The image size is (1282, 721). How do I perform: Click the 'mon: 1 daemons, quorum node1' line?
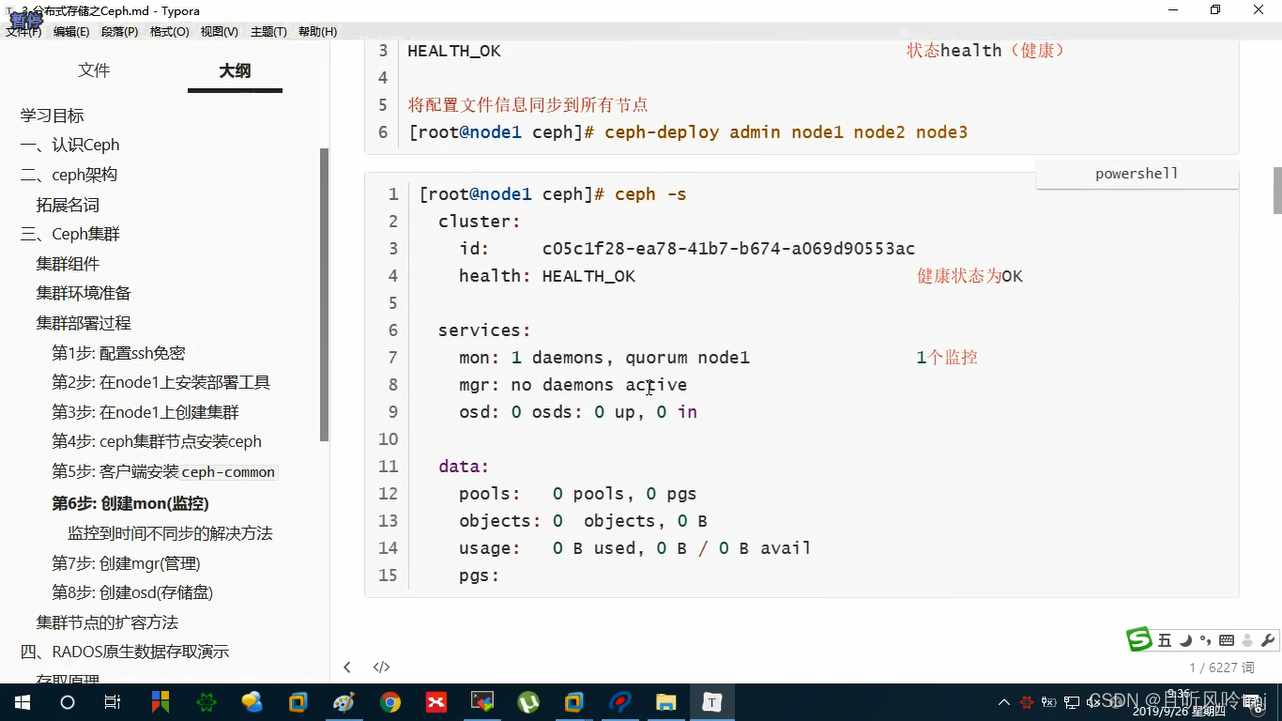click(604, 358)
